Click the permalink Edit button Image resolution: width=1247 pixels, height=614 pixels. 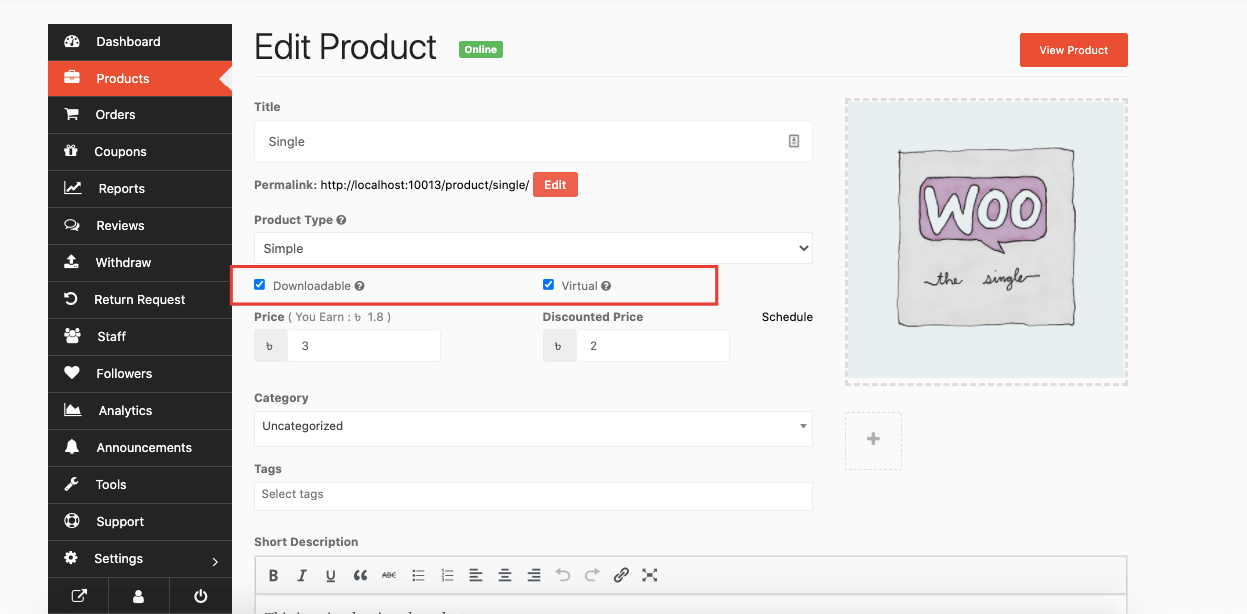[x=555, y=185]
